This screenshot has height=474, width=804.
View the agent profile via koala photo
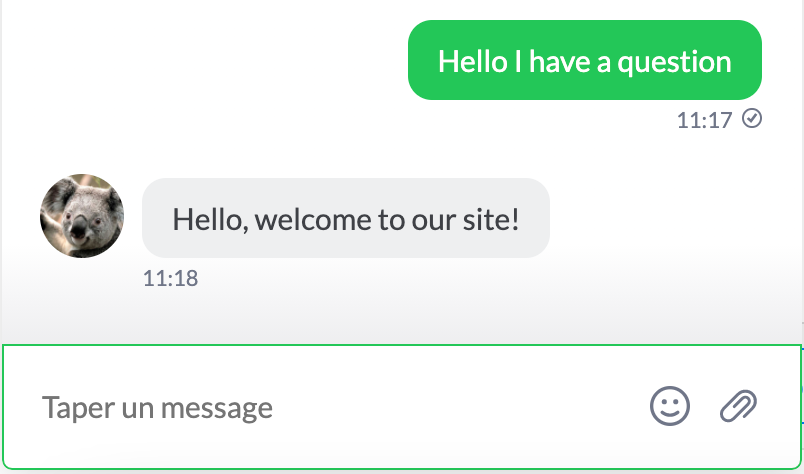click(82, 216)
